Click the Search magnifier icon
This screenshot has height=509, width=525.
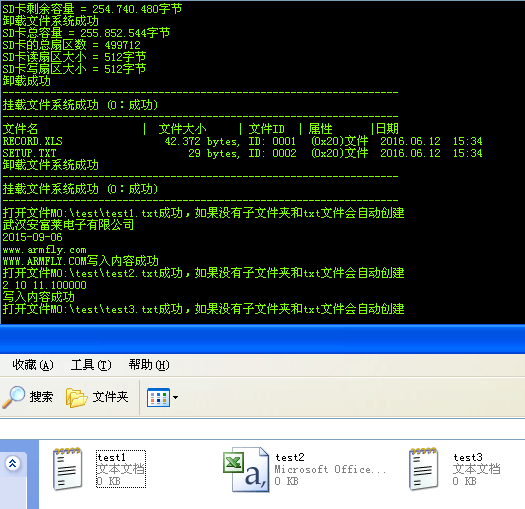point(13,397)
